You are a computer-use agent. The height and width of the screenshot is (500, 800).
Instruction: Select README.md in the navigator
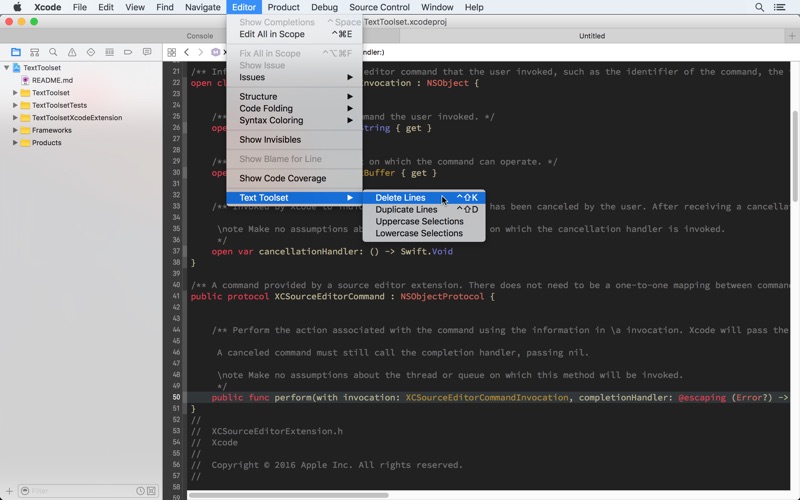coord(52,80)
